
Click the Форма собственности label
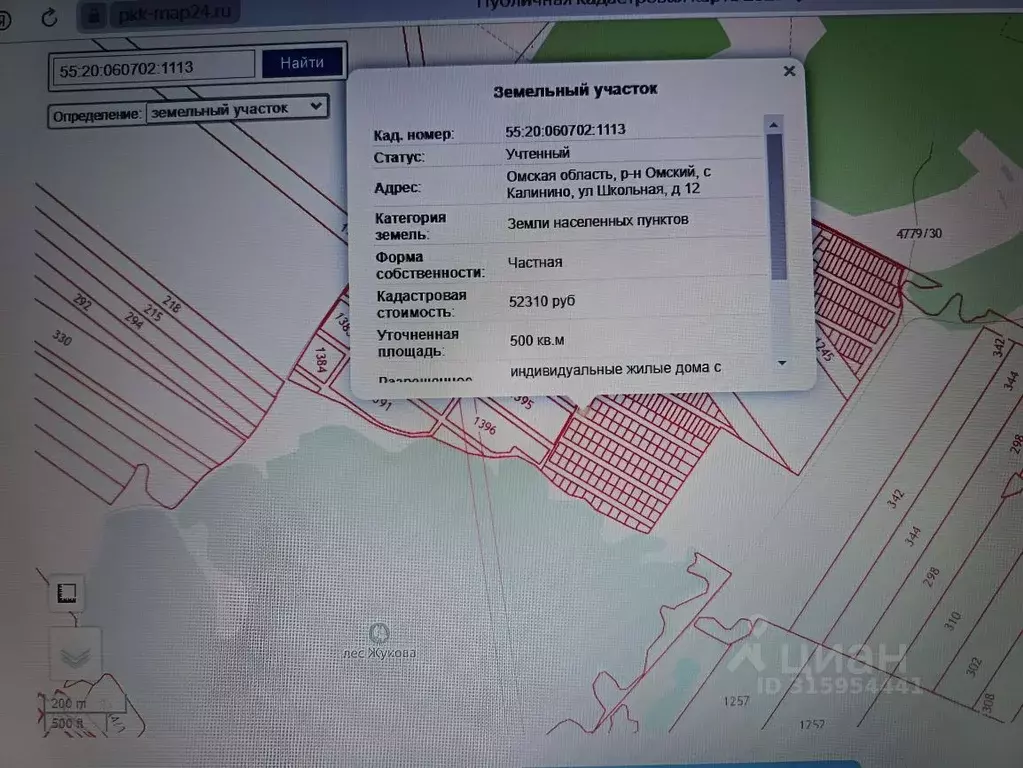(430, 265)
